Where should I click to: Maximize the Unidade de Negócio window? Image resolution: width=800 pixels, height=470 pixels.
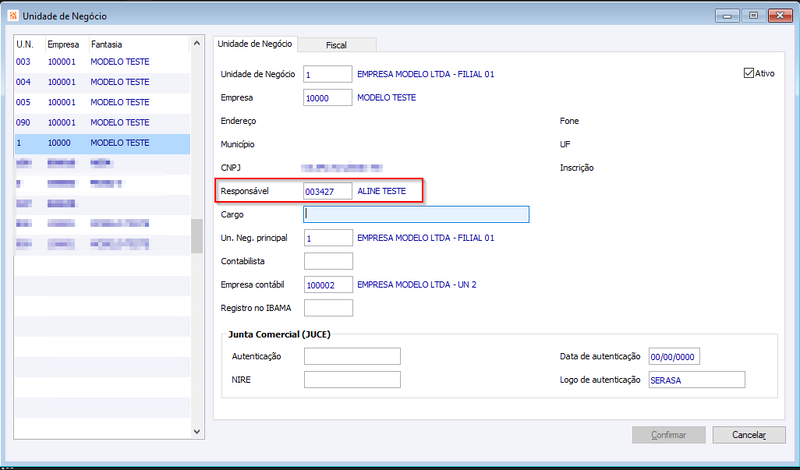(754, 16)
